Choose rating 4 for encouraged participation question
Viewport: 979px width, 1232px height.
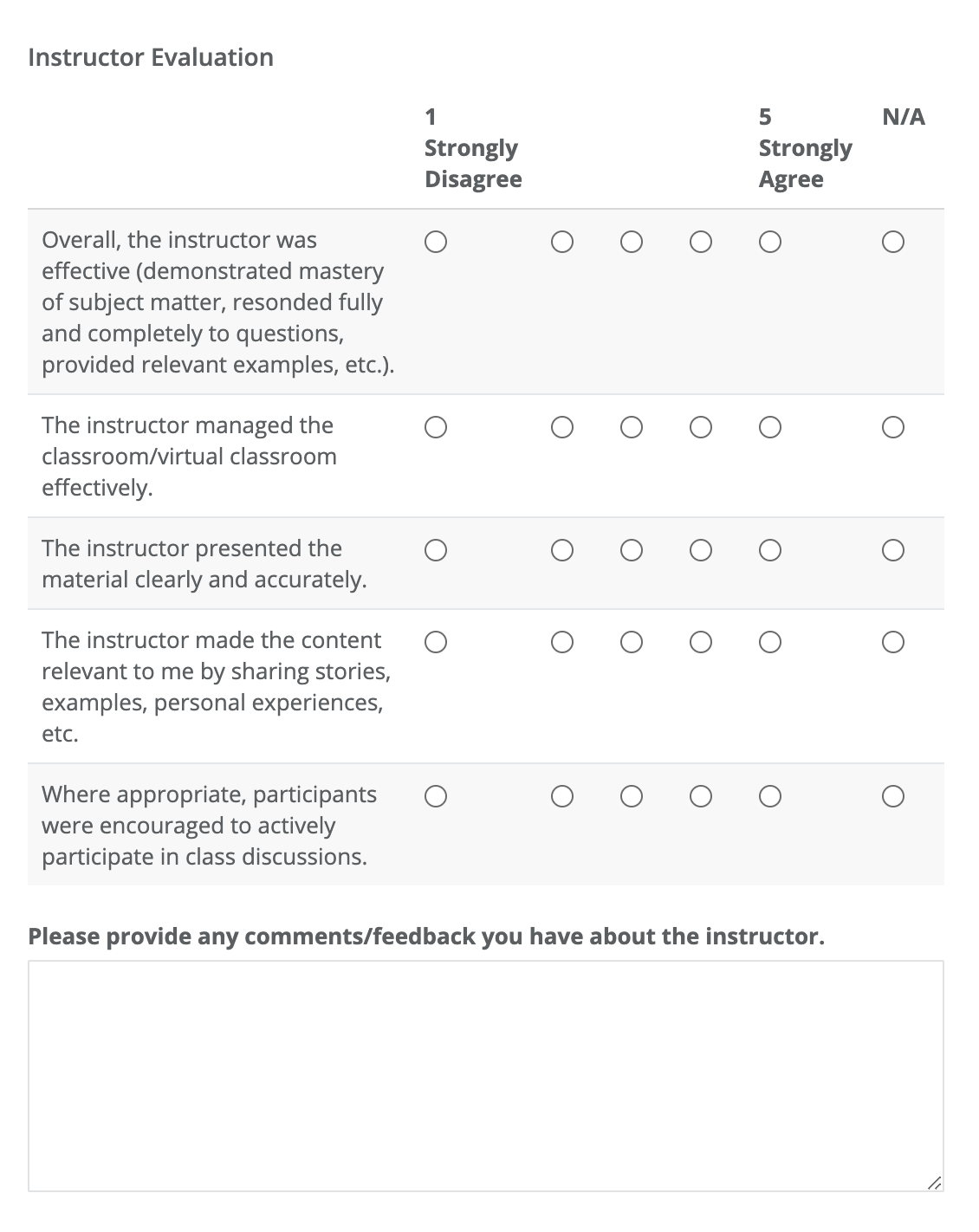tap(700, 794)
